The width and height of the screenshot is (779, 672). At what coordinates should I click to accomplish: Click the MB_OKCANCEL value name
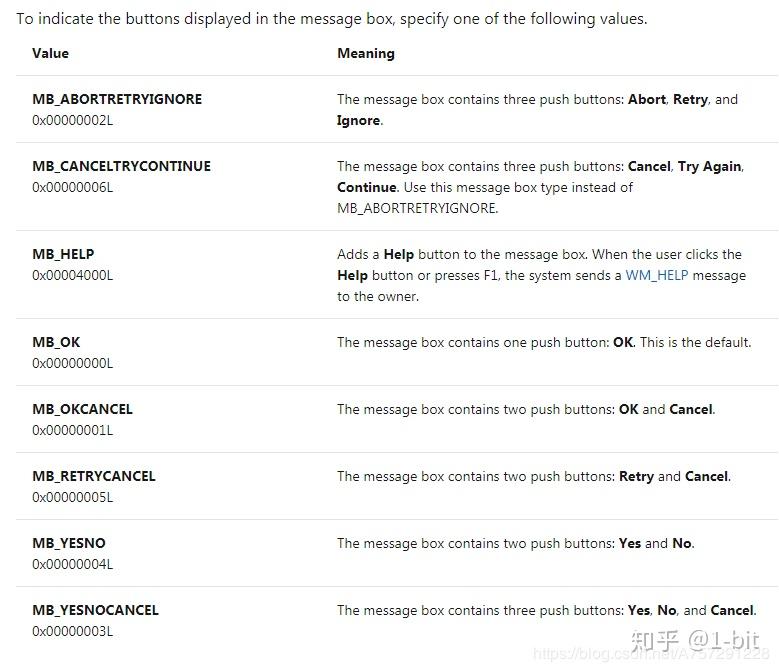click(x=82, y=409)
